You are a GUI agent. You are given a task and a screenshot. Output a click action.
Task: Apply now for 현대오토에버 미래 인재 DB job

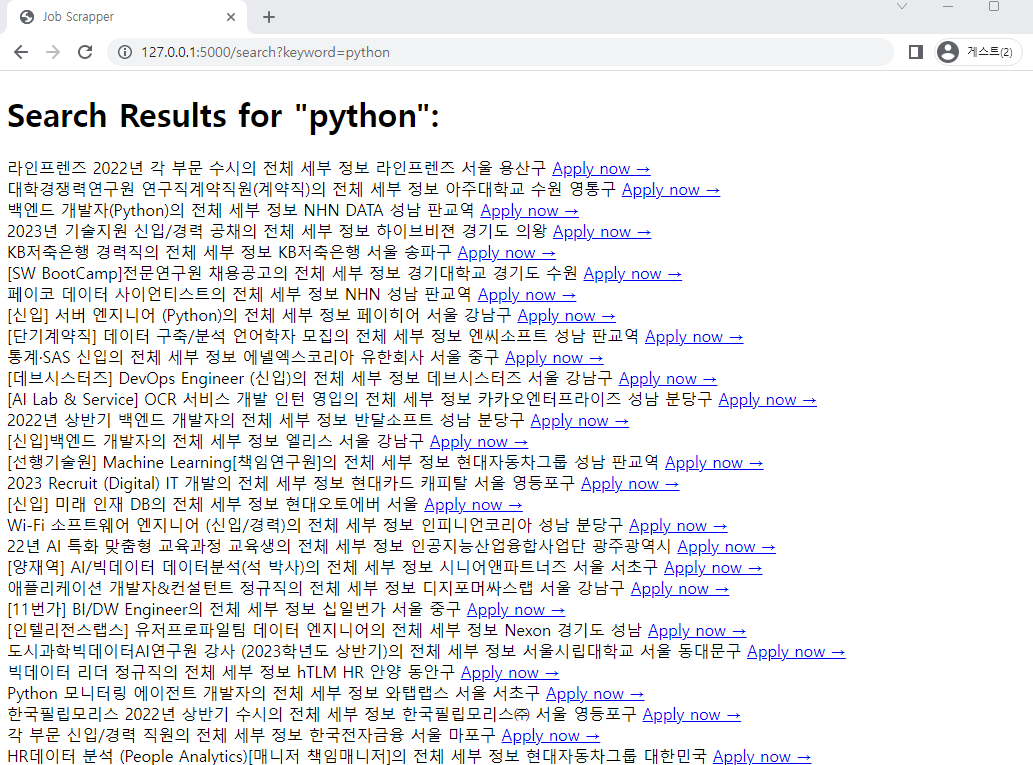click(474, 505)
